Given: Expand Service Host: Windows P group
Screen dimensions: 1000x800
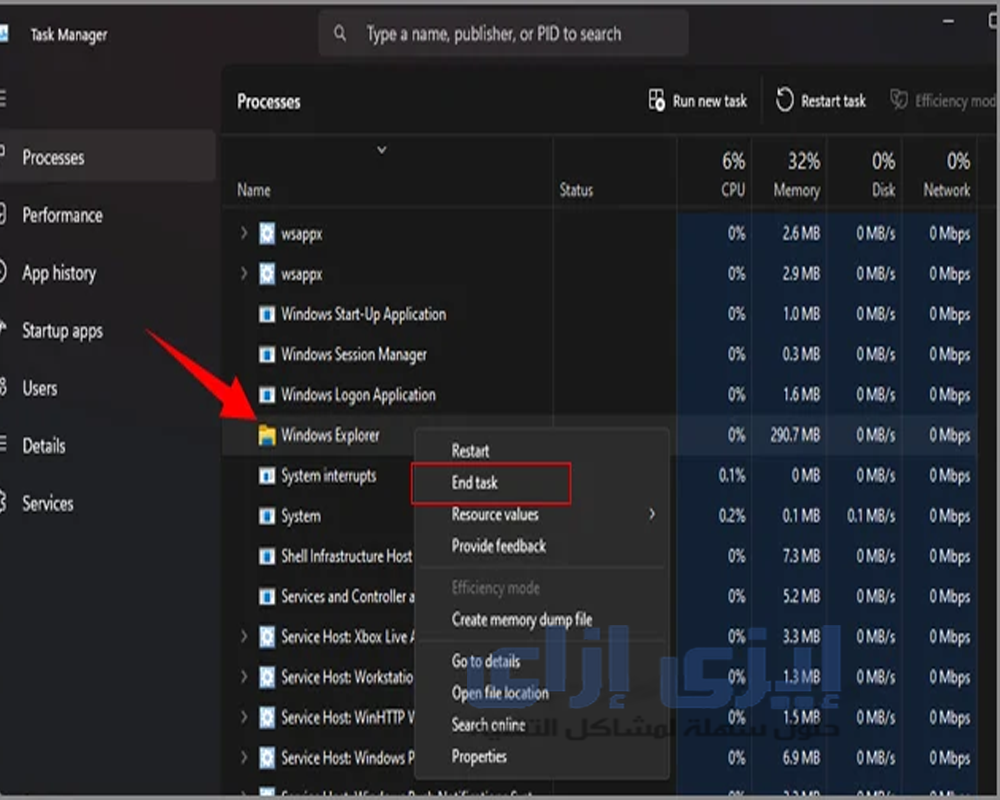Looking at the screenshot, I should click(x=244, y=758).
